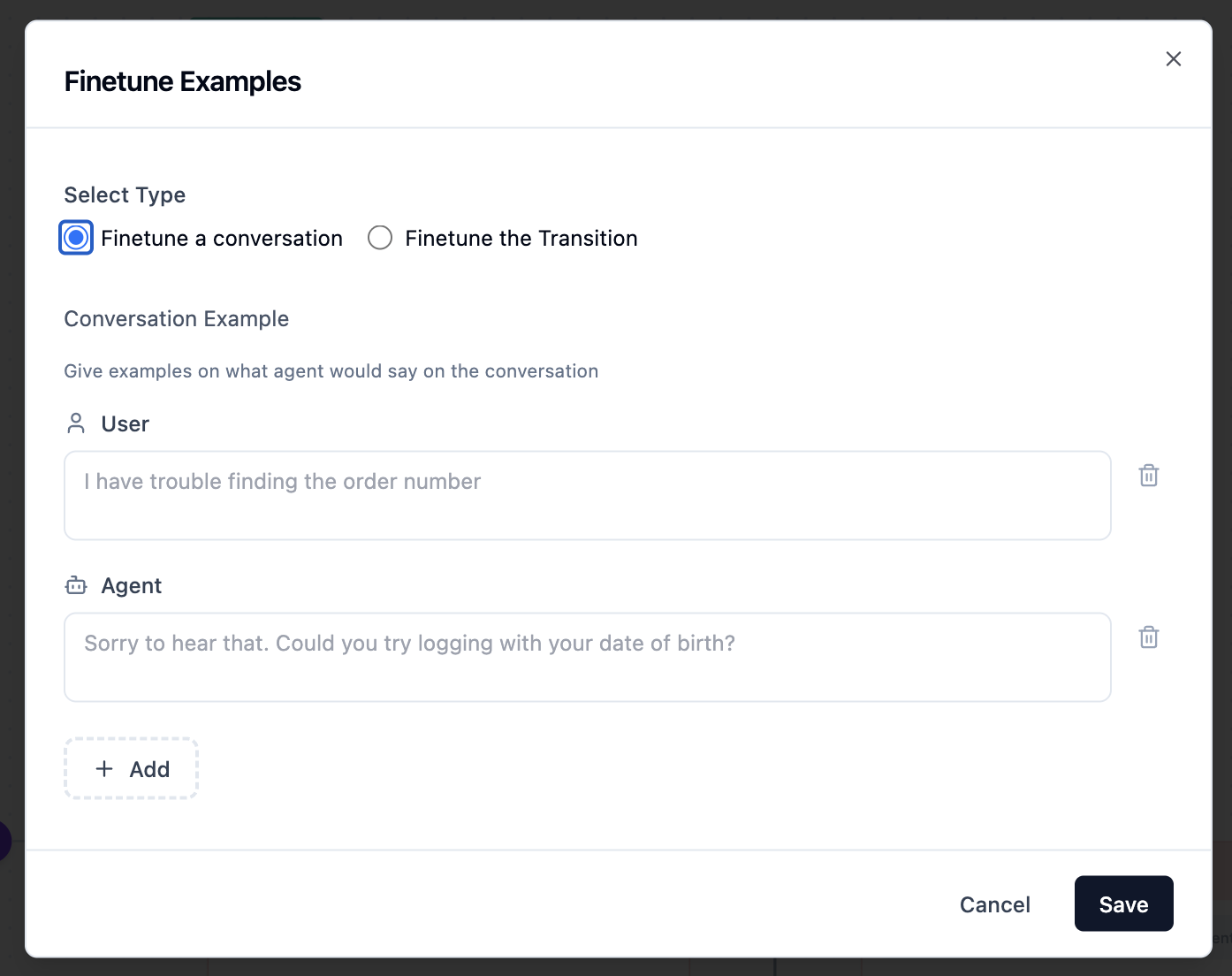Click Cancel to dismiss the dialog
Image resolution: width=1232 pixels, height=976 pixels.
994,904
